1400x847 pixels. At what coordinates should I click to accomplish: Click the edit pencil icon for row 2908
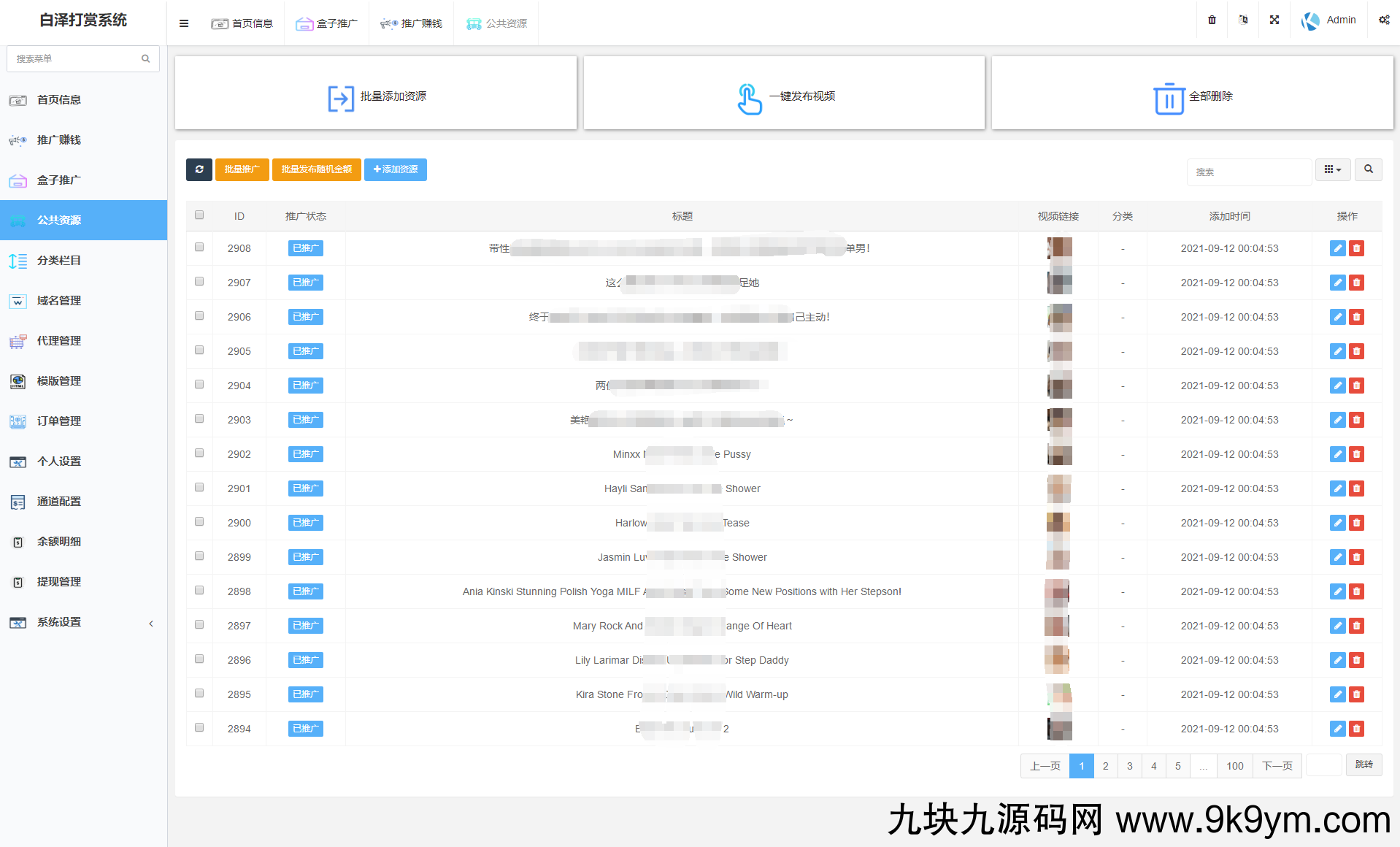pyautogui.click(x=1337, y=248)
